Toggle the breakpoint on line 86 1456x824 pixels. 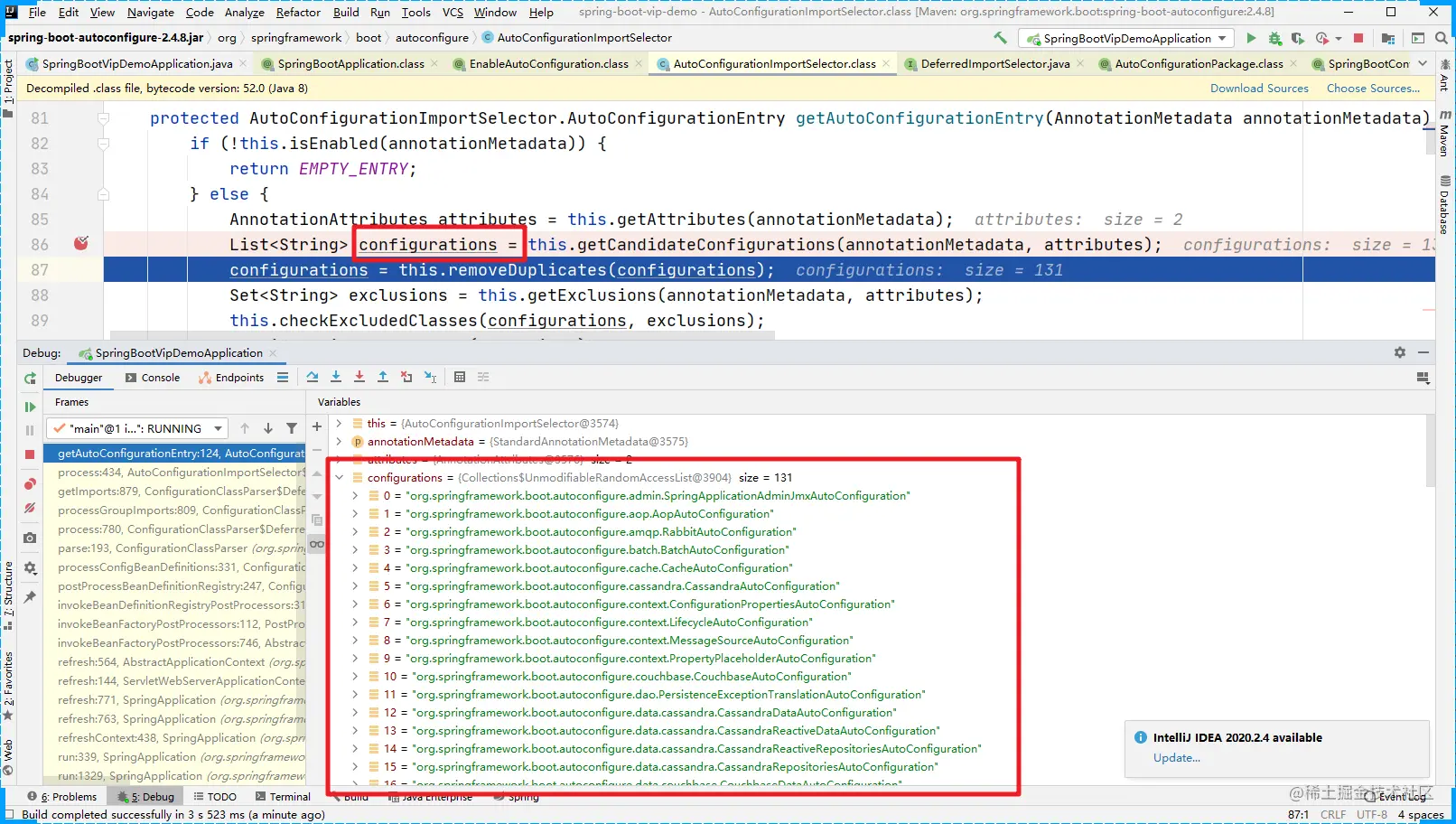coord(81,243)
